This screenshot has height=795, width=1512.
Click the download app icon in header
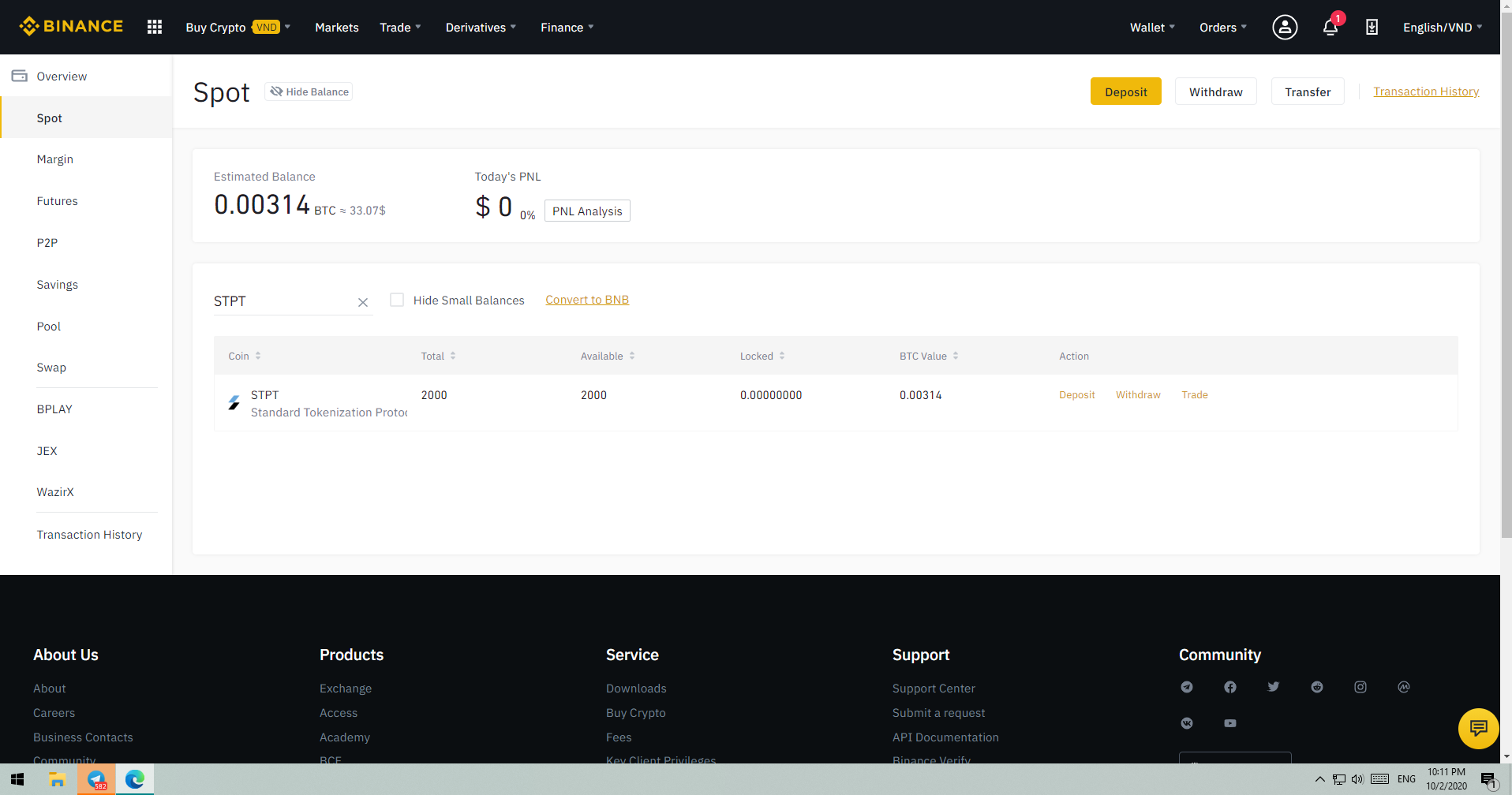pyautogui.click(x=1372, y=27)
